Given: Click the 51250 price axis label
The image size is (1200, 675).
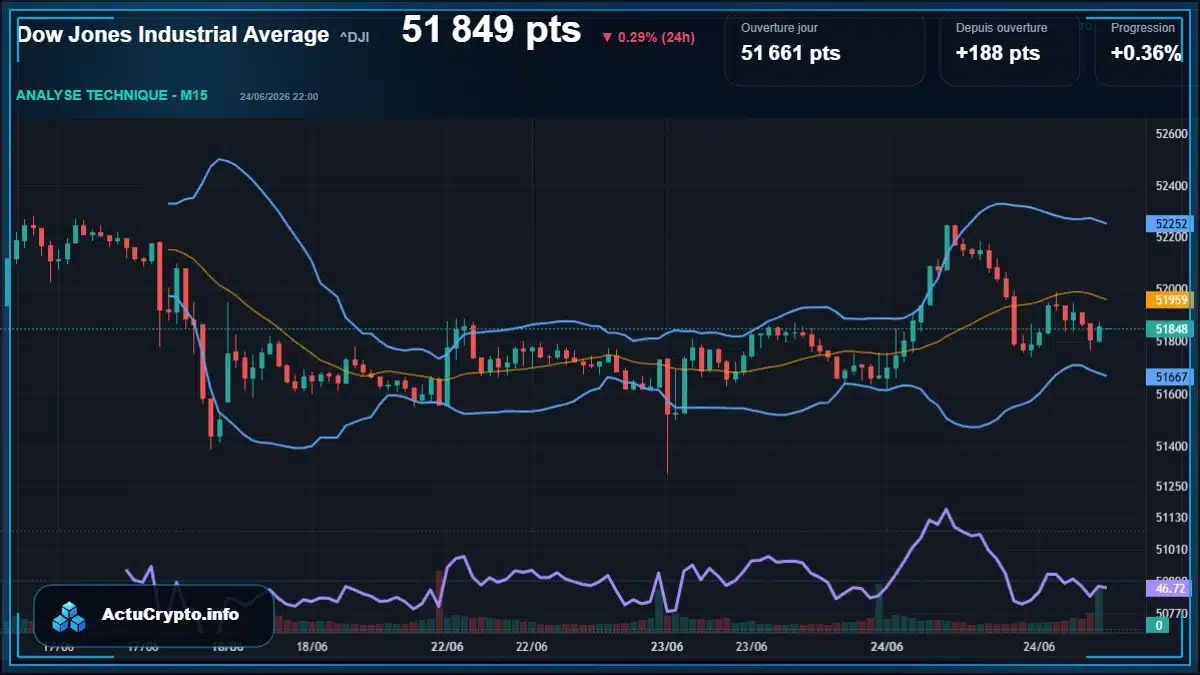Looking at the screenshot, I should tap(1170, 486).
